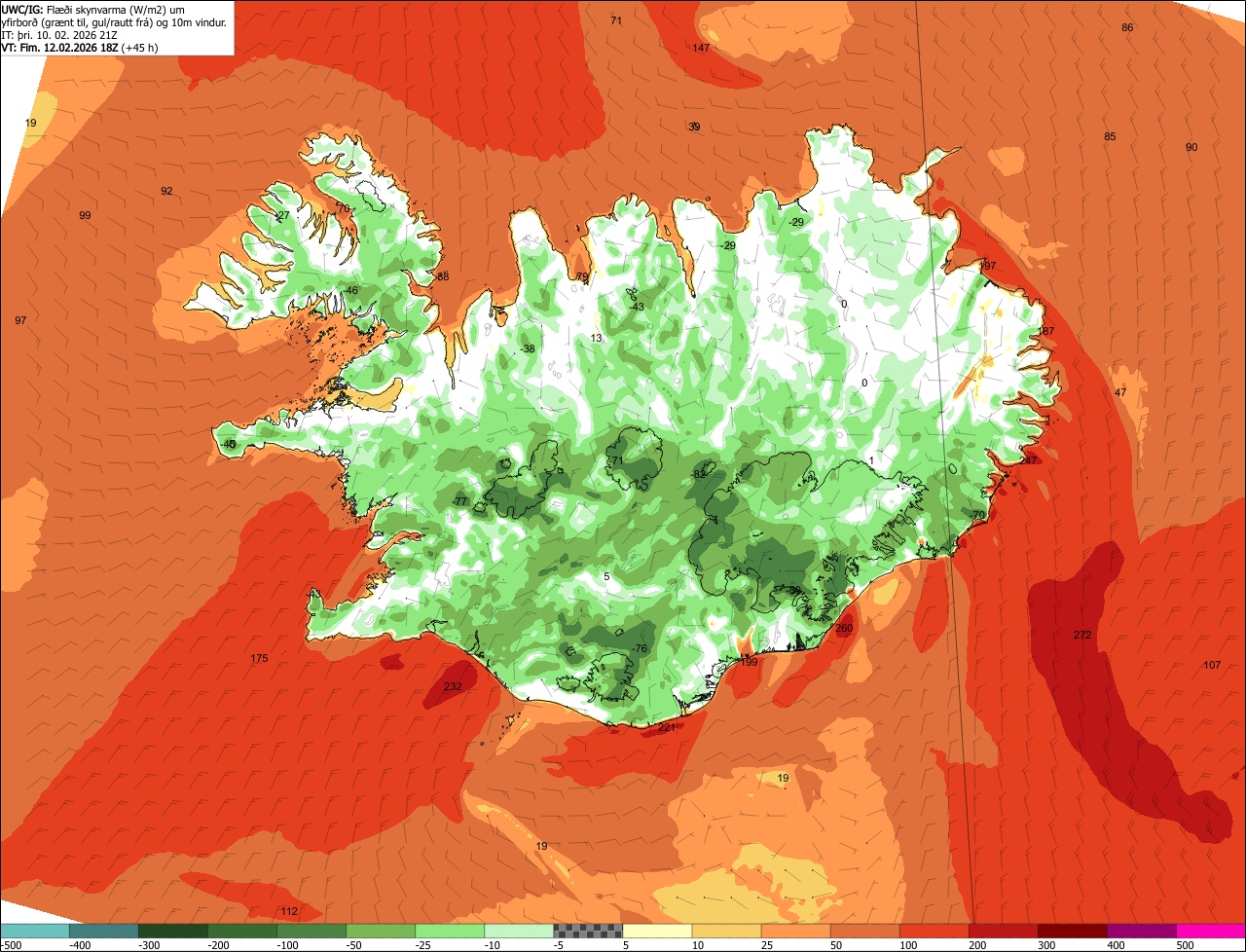Click the magenta legend swatch above 500
The height and width of the screenshot is (952, 1246).
click(x=1211, y=931)
